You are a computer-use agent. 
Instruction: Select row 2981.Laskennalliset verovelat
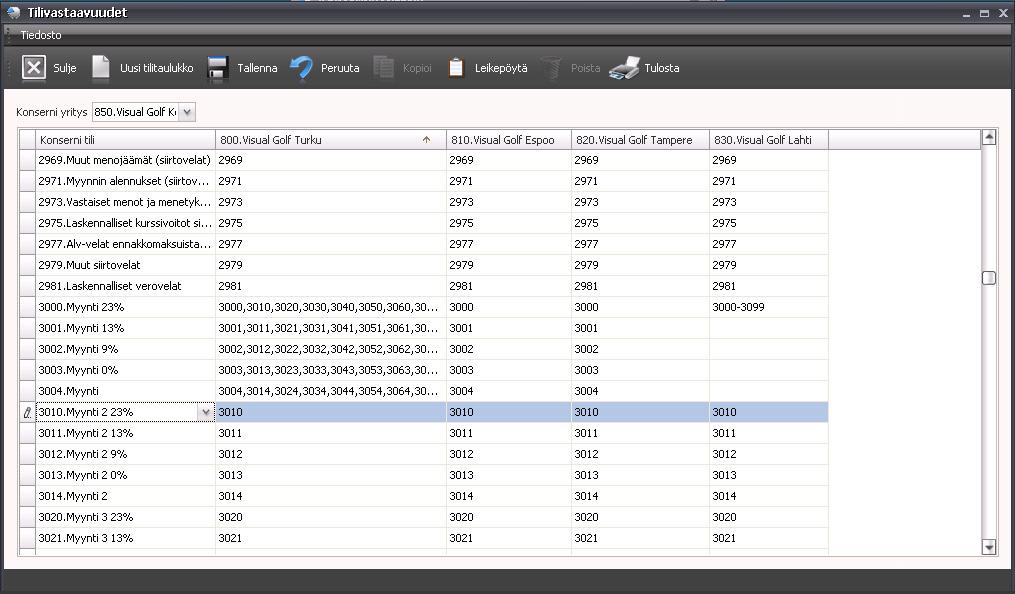coord(423,286)
